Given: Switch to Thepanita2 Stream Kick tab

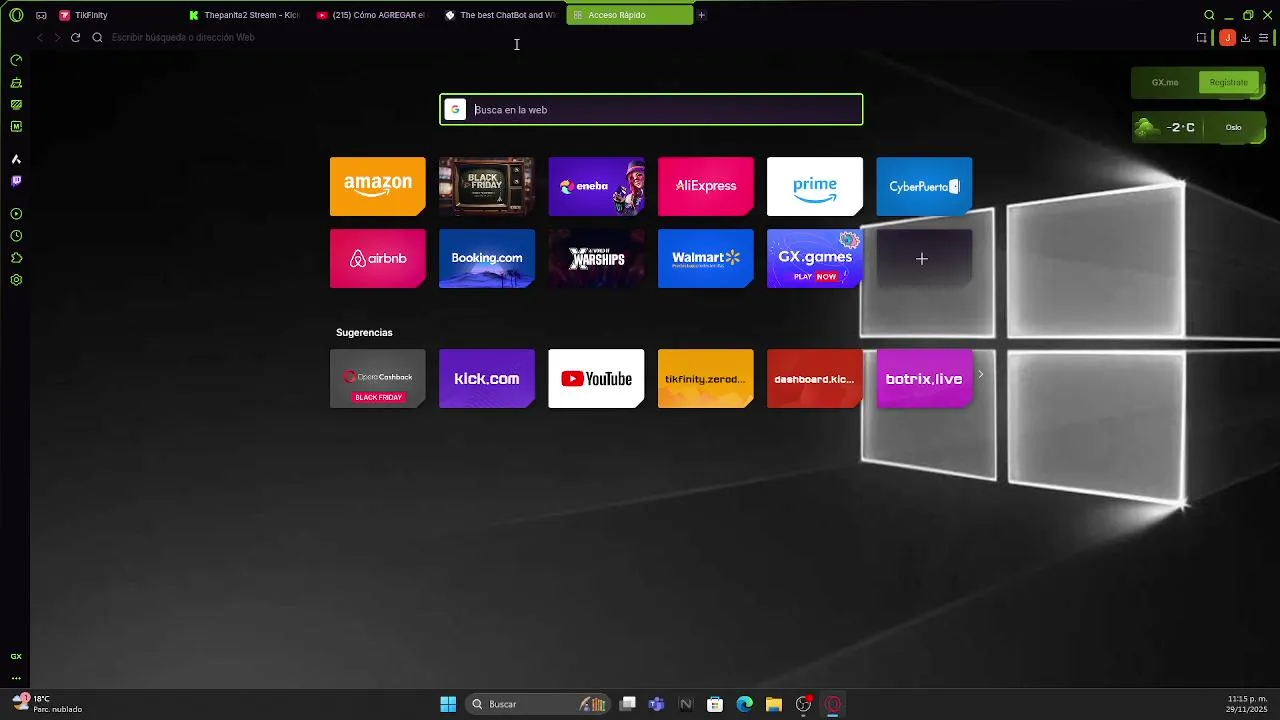Looking at the screenshot, I should tap(245, 15).
